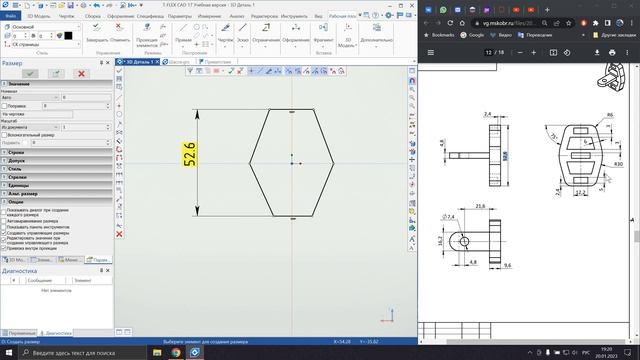Click the fit-to-page icon in PDF viewer
This screenshot has width=640, height=360.
pos(553,53)
